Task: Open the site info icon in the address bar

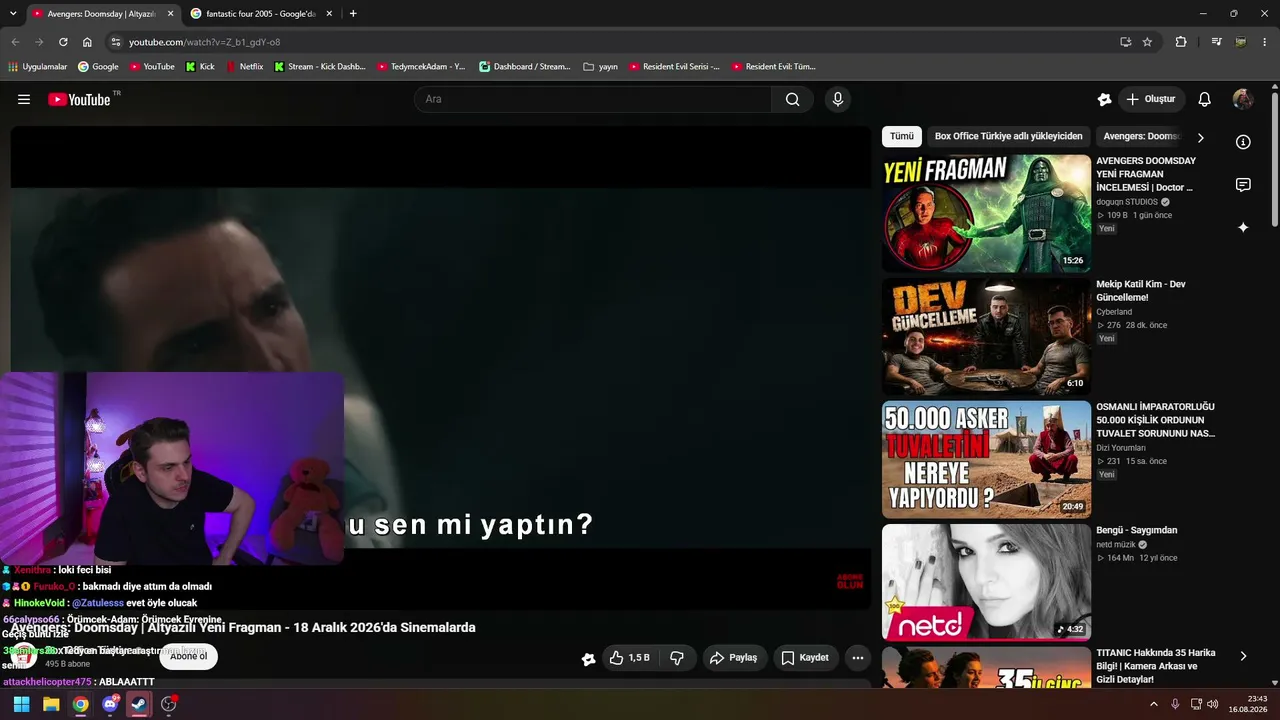Action: click(x=116, y=42)
